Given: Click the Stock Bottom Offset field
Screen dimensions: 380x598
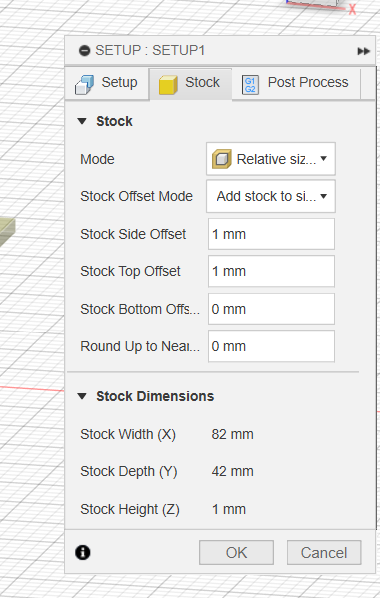Looking at the screenshot, I should tap(271, 309).
